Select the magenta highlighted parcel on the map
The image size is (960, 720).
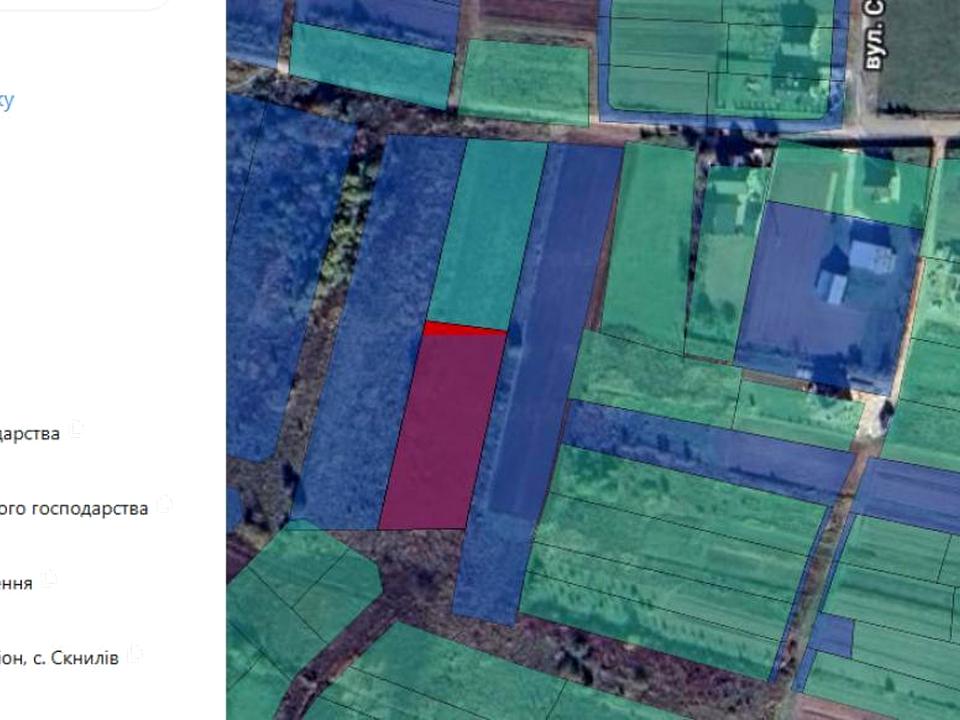[442, 430]
